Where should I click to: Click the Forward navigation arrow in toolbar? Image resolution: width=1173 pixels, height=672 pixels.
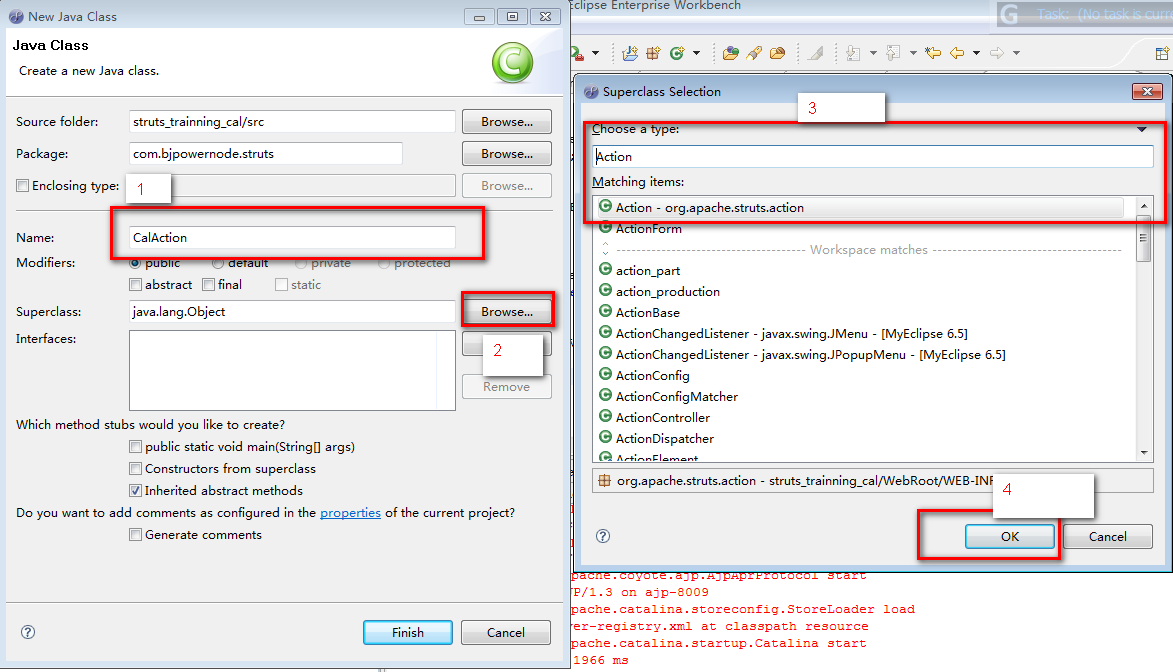[x=996, y=53]
